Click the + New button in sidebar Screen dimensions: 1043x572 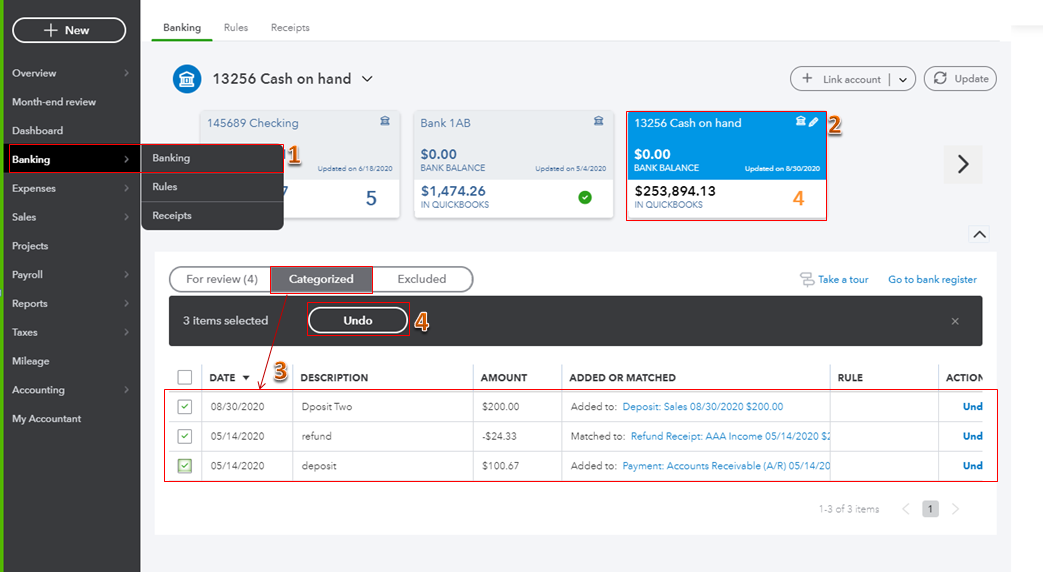point(69,30)
